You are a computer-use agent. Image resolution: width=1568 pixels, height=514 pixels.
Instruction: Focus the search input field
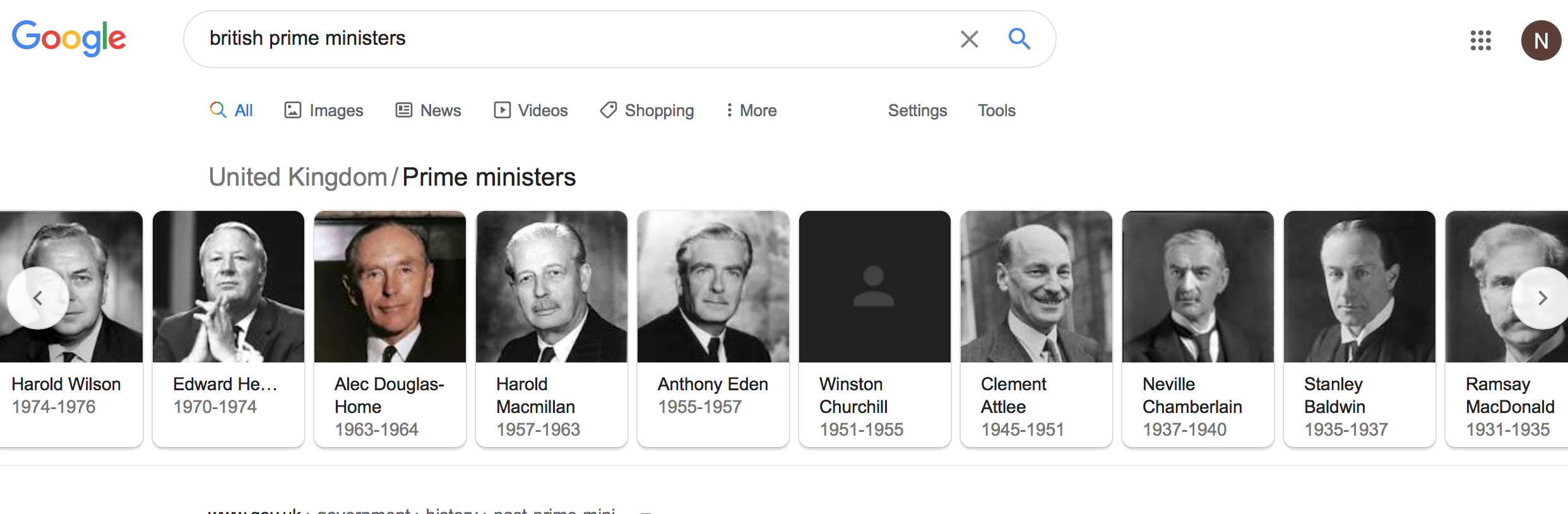pyautogui.click(x=568, y=39)
